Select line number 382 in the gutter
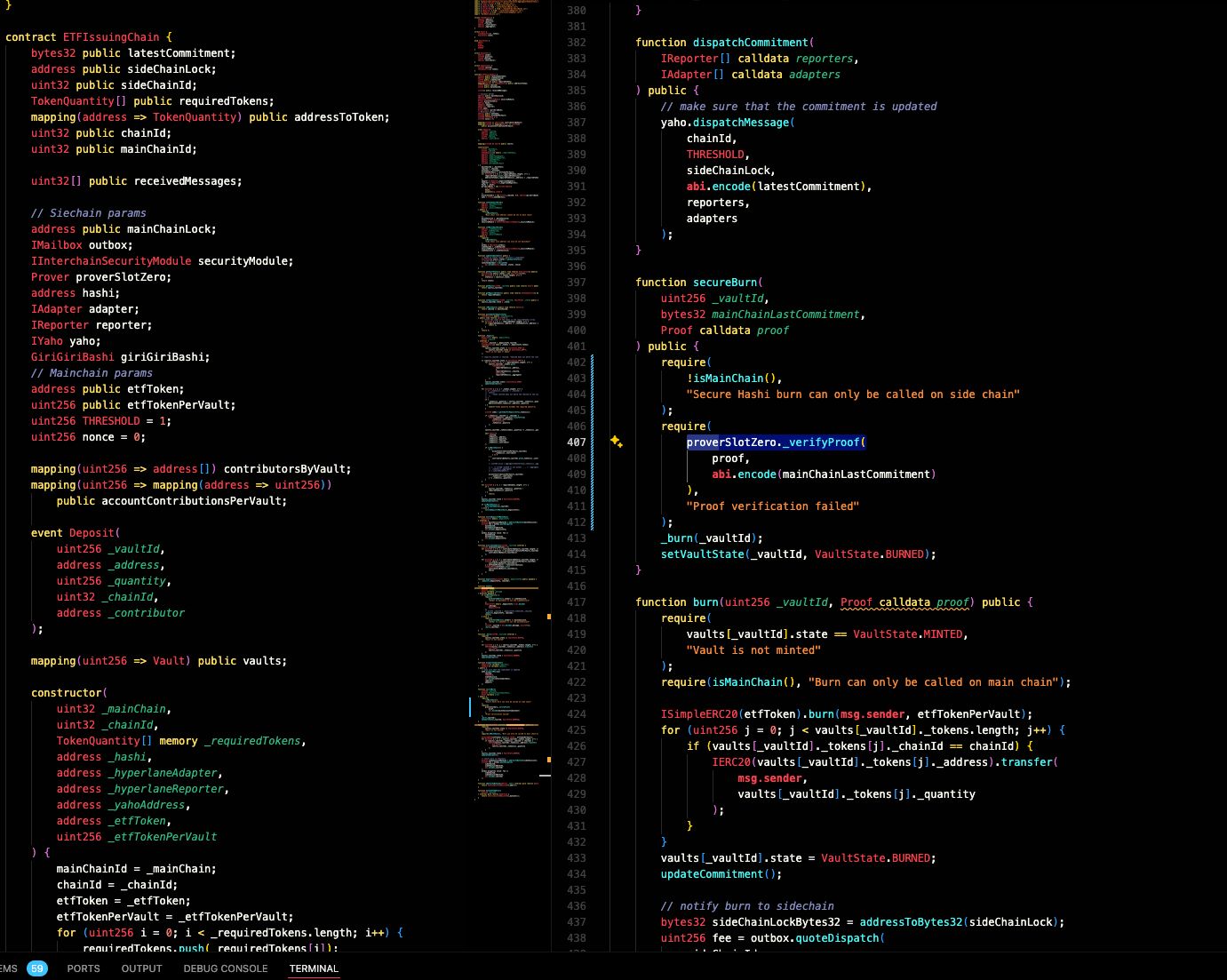This screenshot has height=980, width=1227. tap(577, 43)
